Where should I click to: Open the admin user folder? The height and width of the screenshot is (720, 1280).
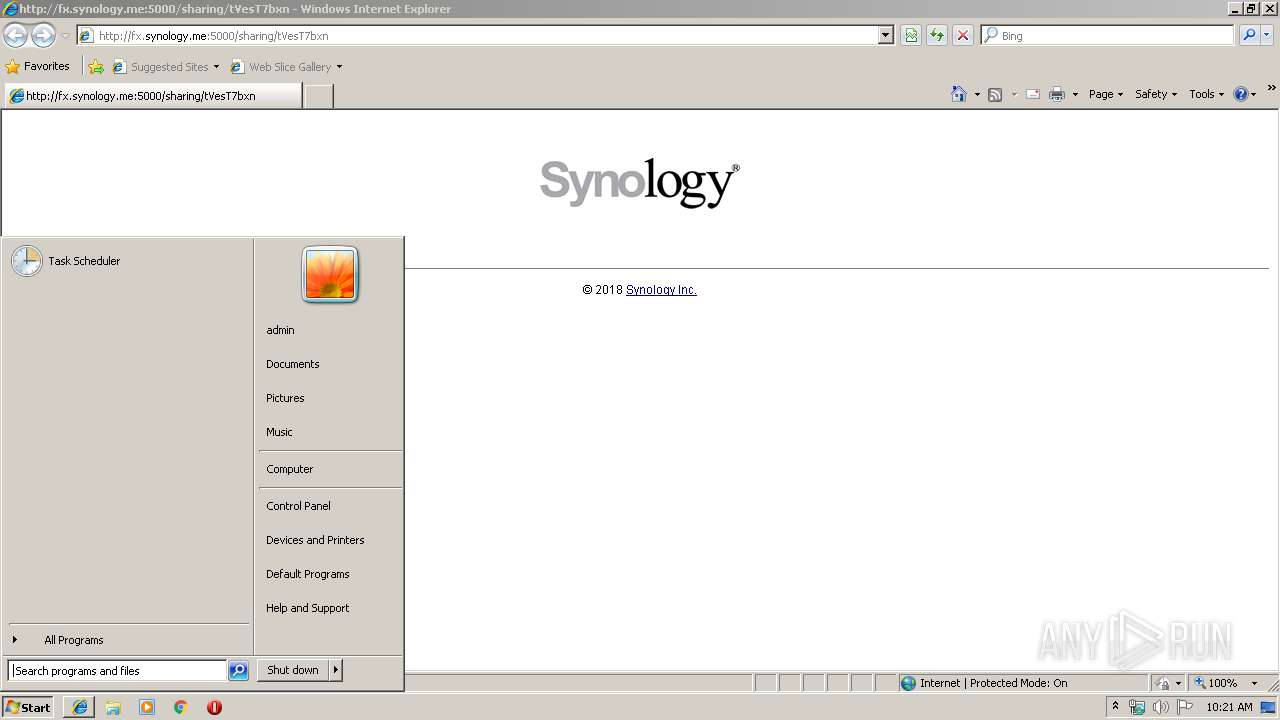click(x=330, y=330)
